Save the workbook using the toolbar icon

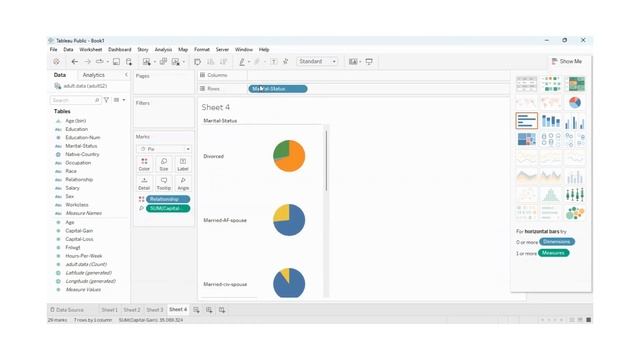(116, 62)
